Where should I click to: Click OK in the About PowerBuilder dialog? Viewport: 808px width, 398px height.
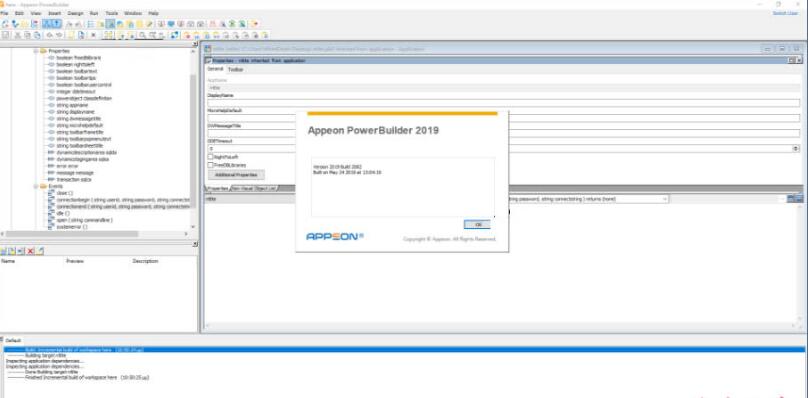(477, 224)
